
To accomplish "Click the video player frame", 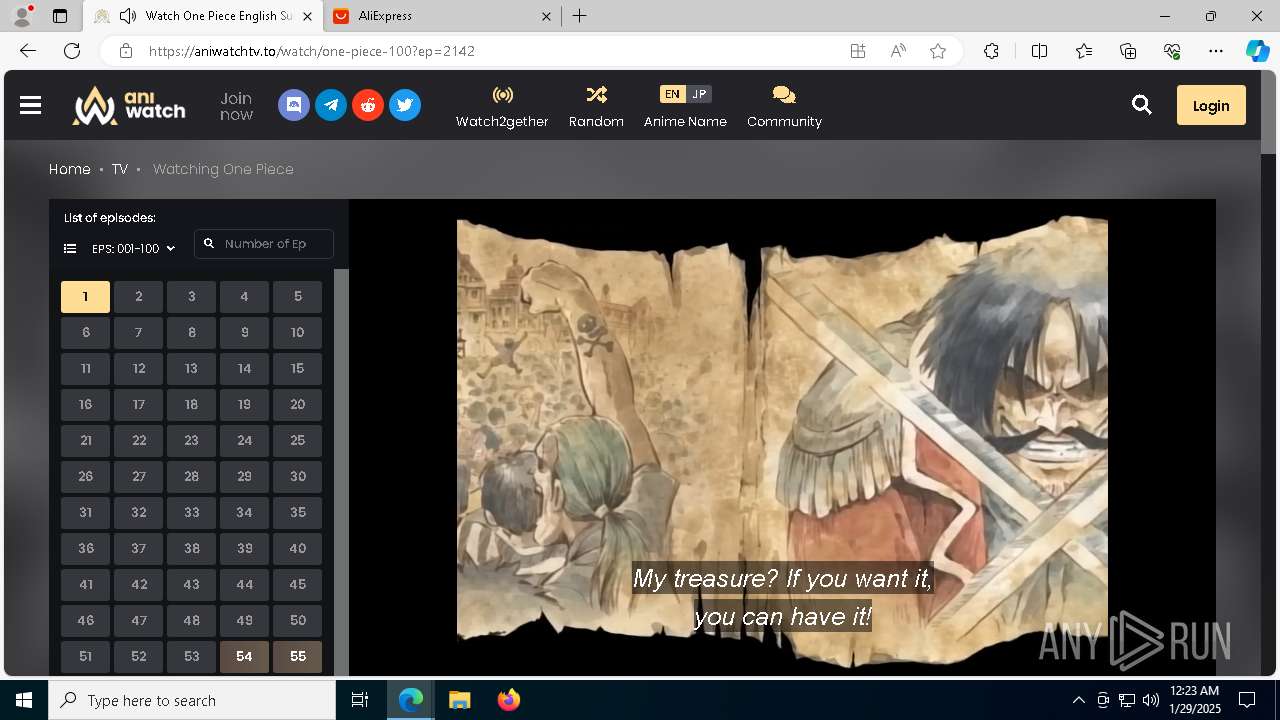I will pyautogui.click(x=782, y=438).
